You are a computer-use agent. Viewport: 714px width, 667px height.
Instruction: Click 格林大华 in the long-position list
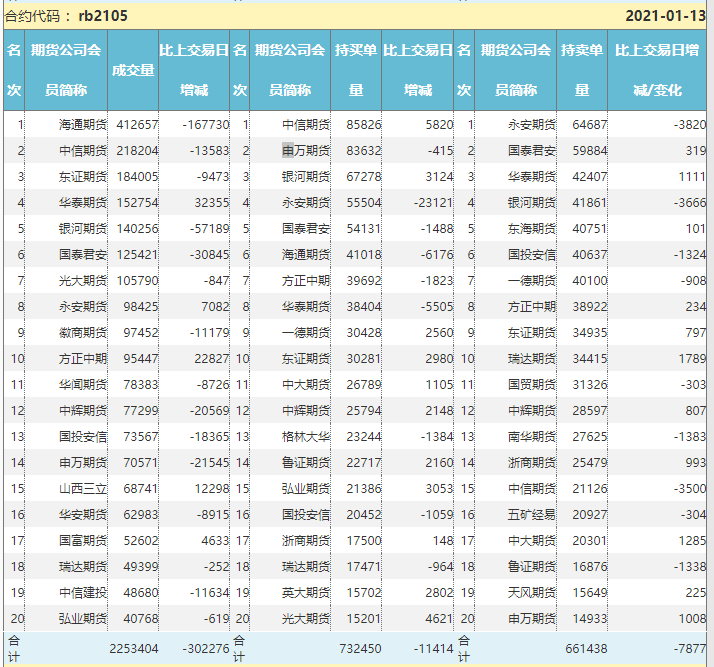[x=306, y=437]
